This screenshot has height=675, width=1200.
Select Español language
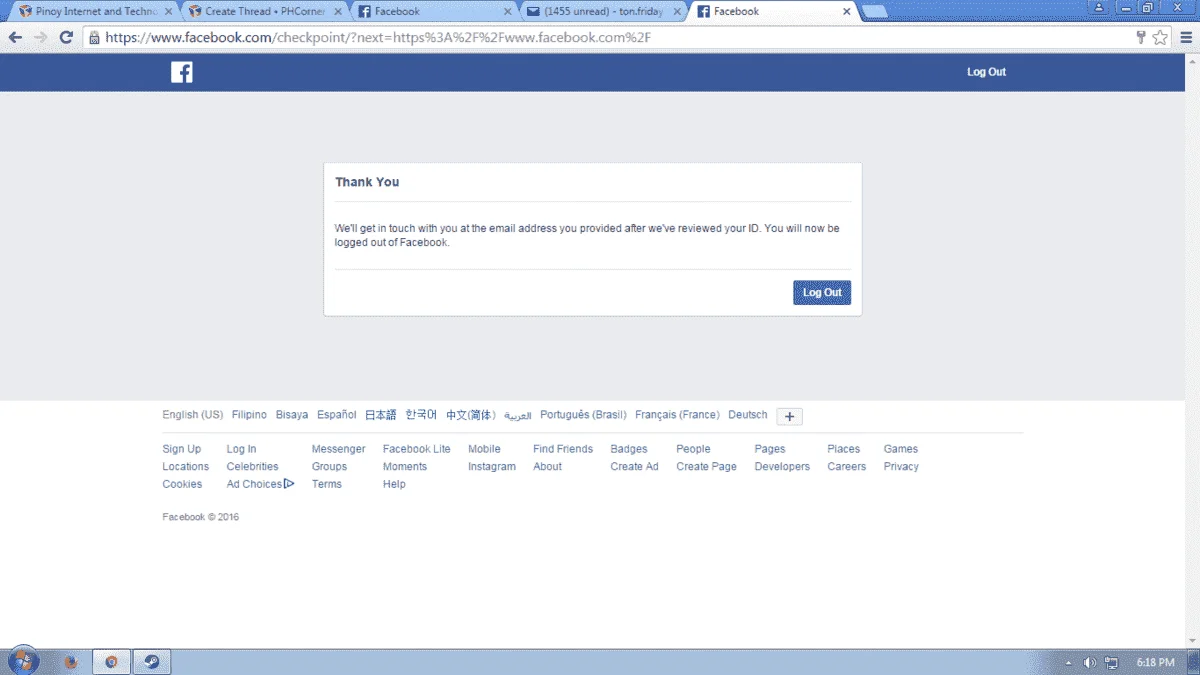click(337, 415)
